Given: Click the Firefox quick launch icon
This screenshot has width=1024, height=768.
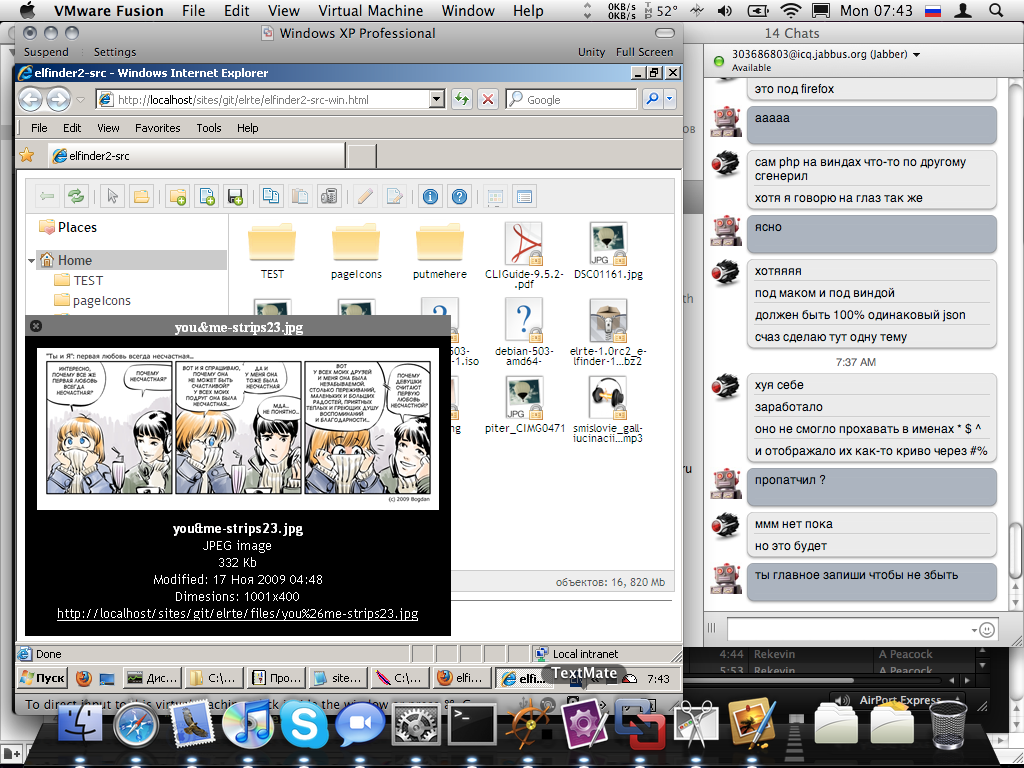Looking at the screenshot, I should (83, 679).
